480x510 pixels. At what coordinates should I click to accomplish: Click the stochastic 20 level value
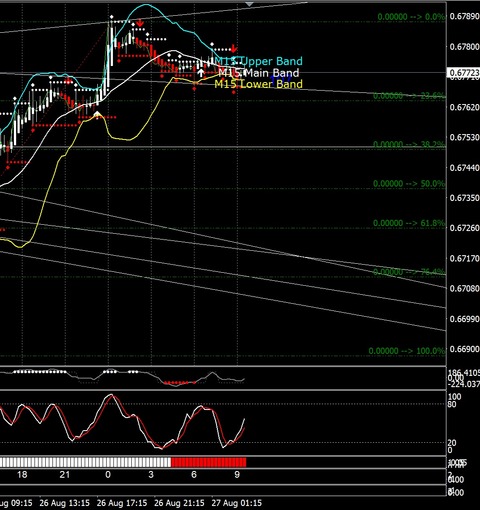click(452, 443)
